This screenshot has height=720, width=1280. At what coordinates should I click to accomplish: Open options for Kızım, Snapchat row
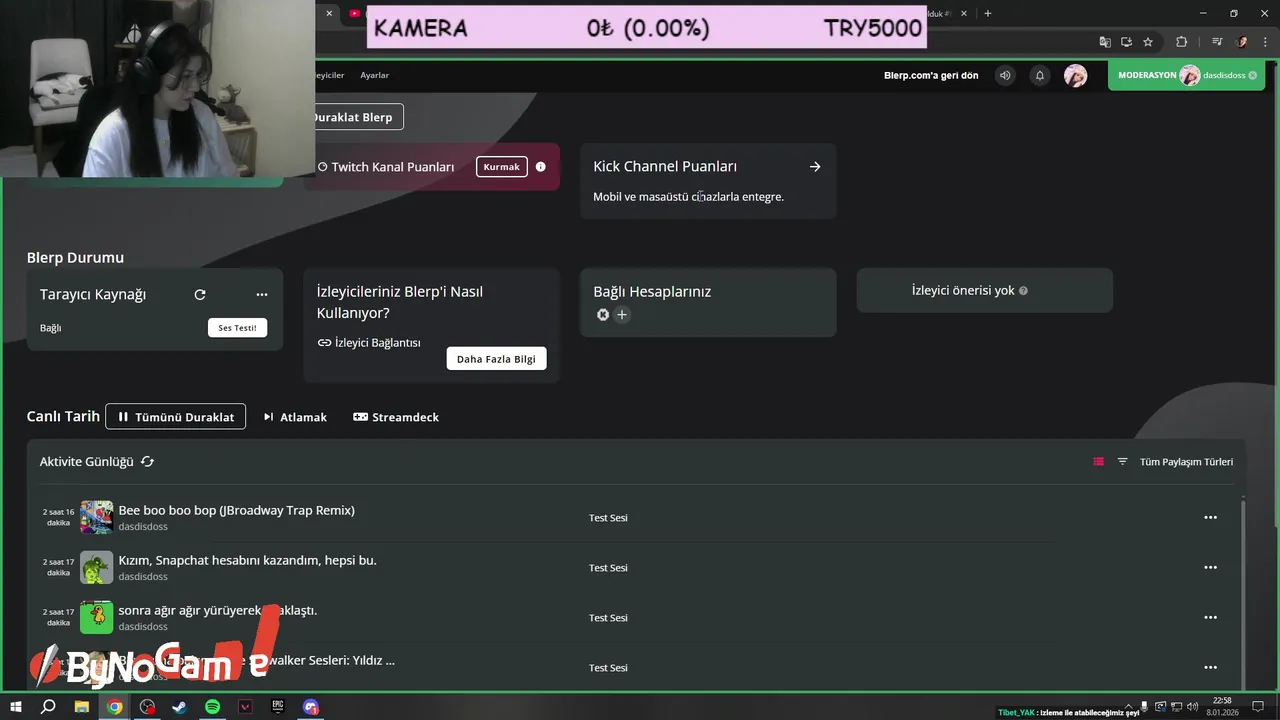[1211, 568]
